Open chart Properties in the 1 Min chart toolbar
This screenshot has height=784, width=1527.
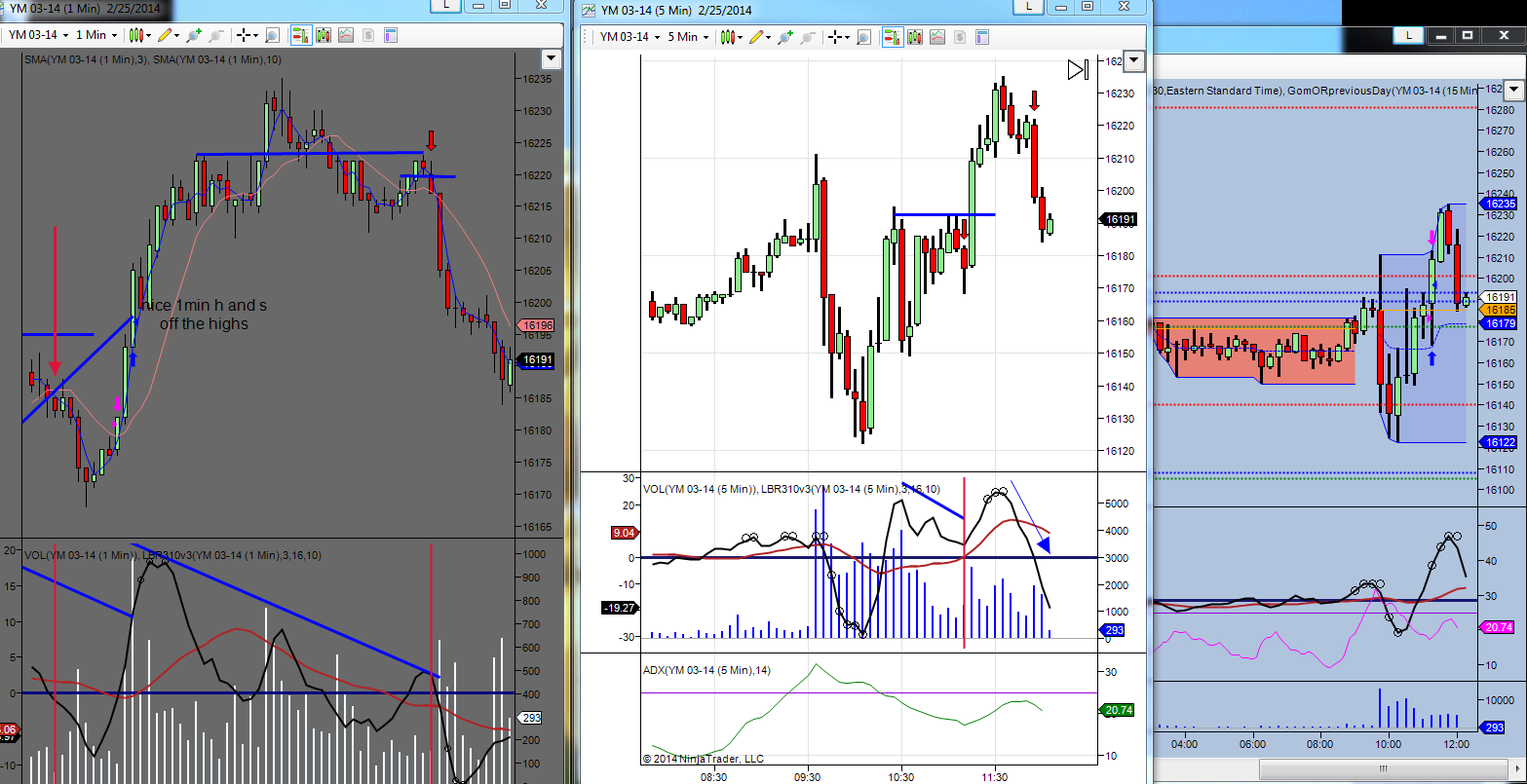[x=391, y=35]
